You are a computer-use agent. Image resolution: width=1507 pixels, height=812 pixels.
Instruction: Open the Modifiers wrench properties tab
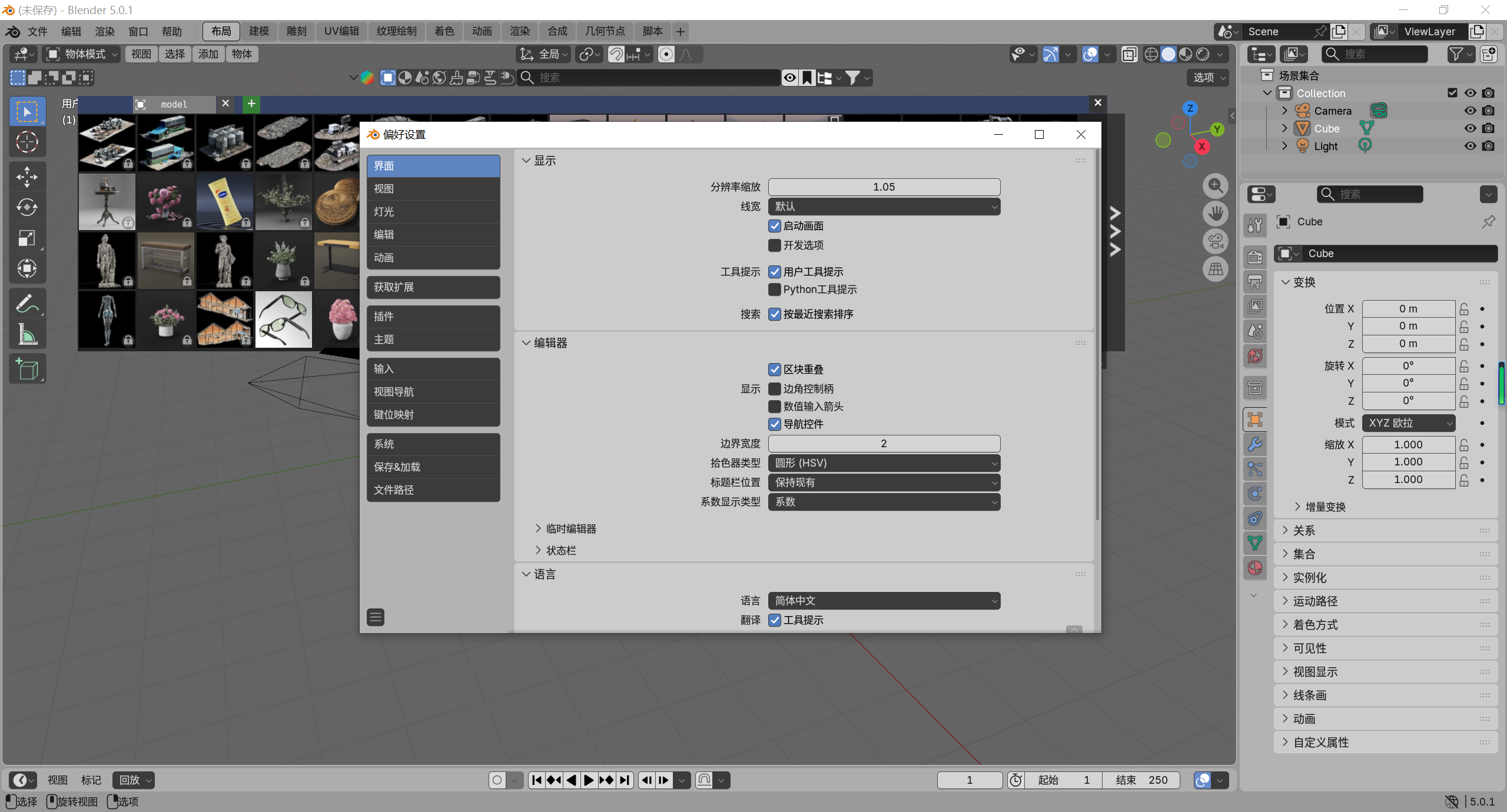tap(1255, 444)
